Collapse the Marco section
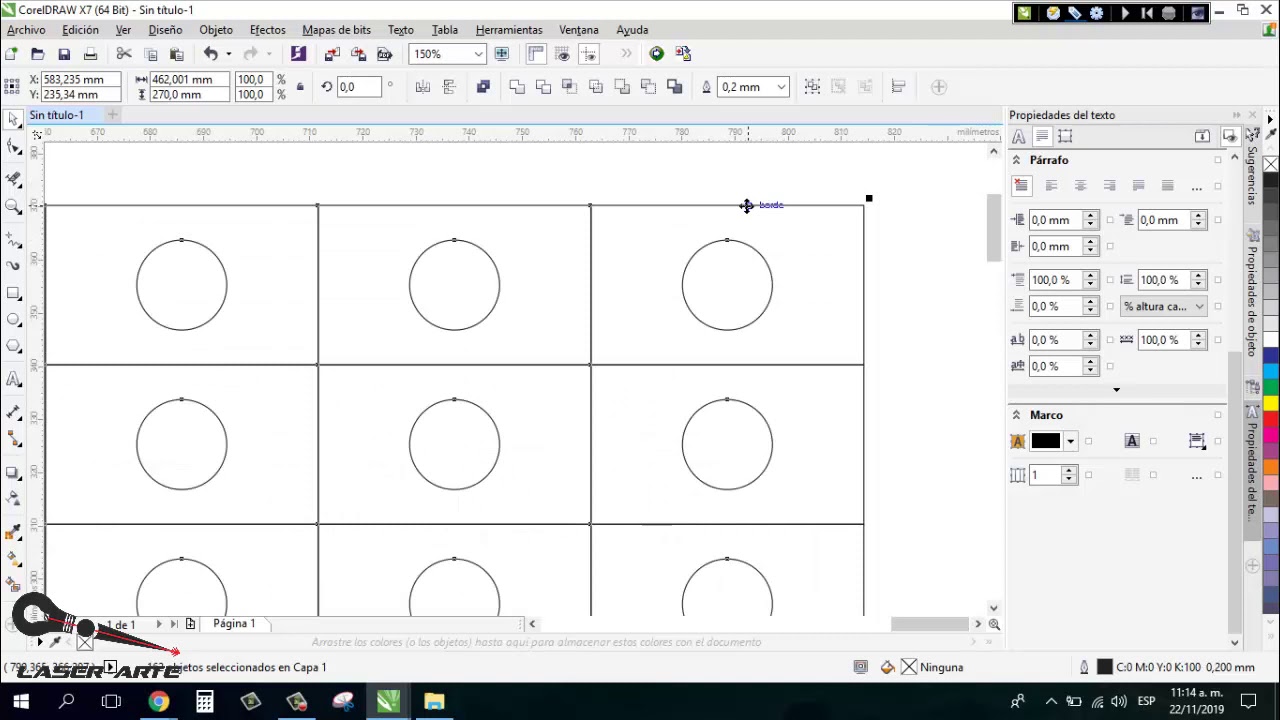 [1016, 415]
